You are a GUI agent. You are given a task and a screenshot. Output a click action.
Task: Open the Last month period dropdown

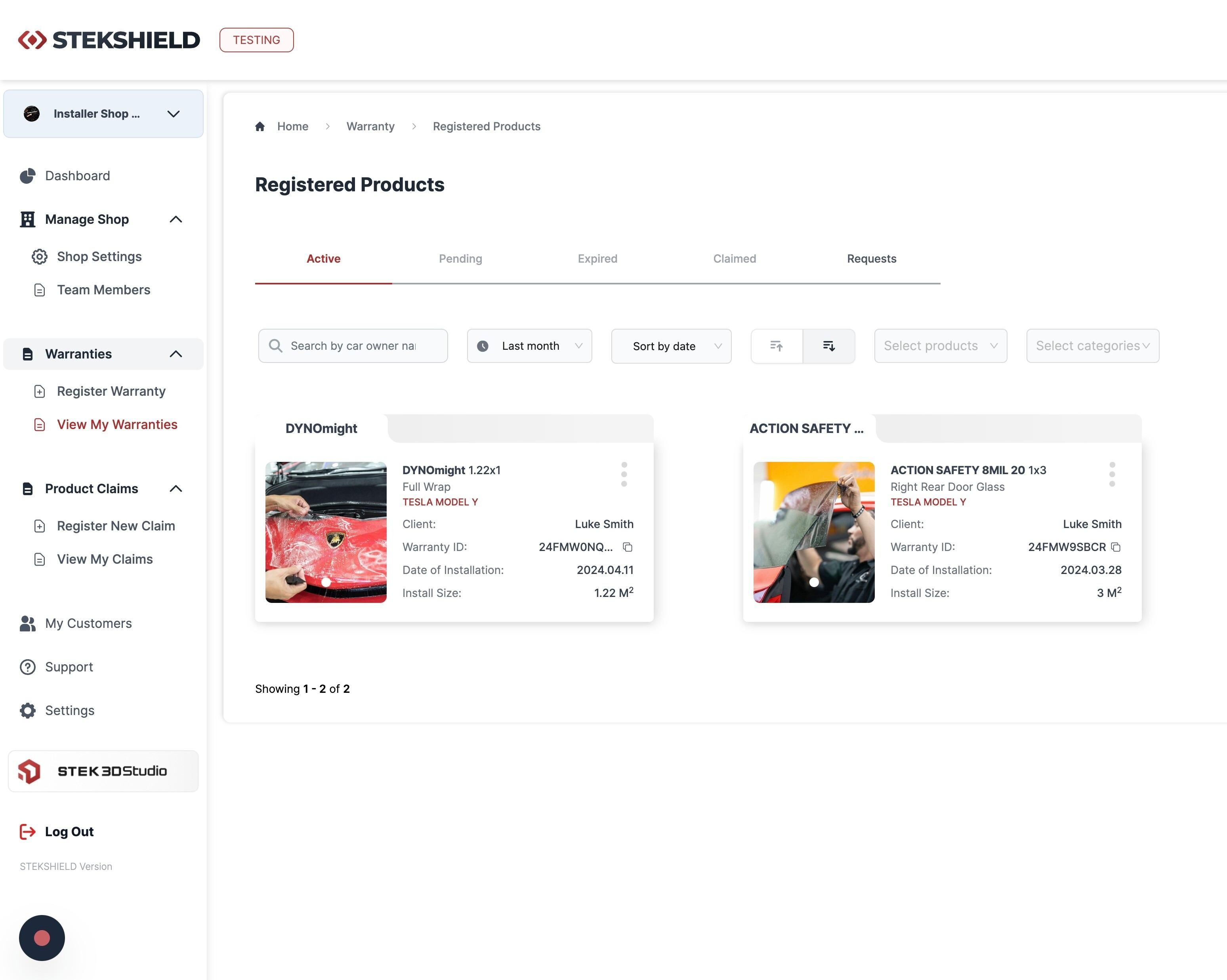(529, 346)
